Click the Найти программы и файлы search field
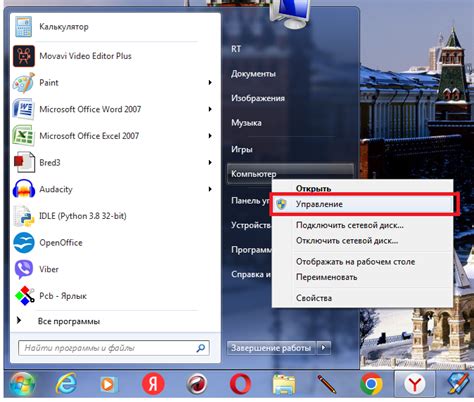 tap(114, 348)
